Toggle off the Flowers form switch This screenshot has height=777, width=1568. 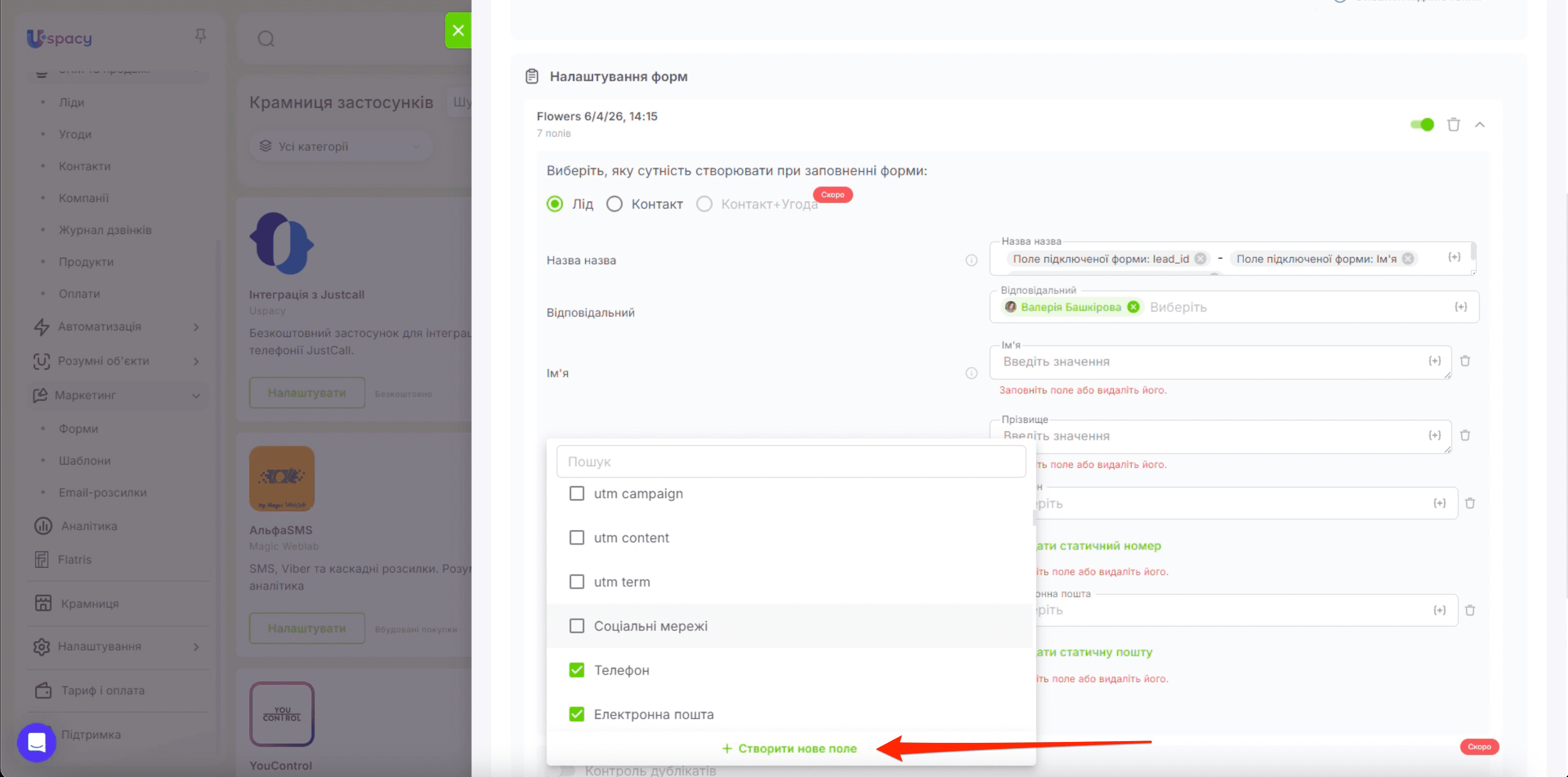(1422, 125)
